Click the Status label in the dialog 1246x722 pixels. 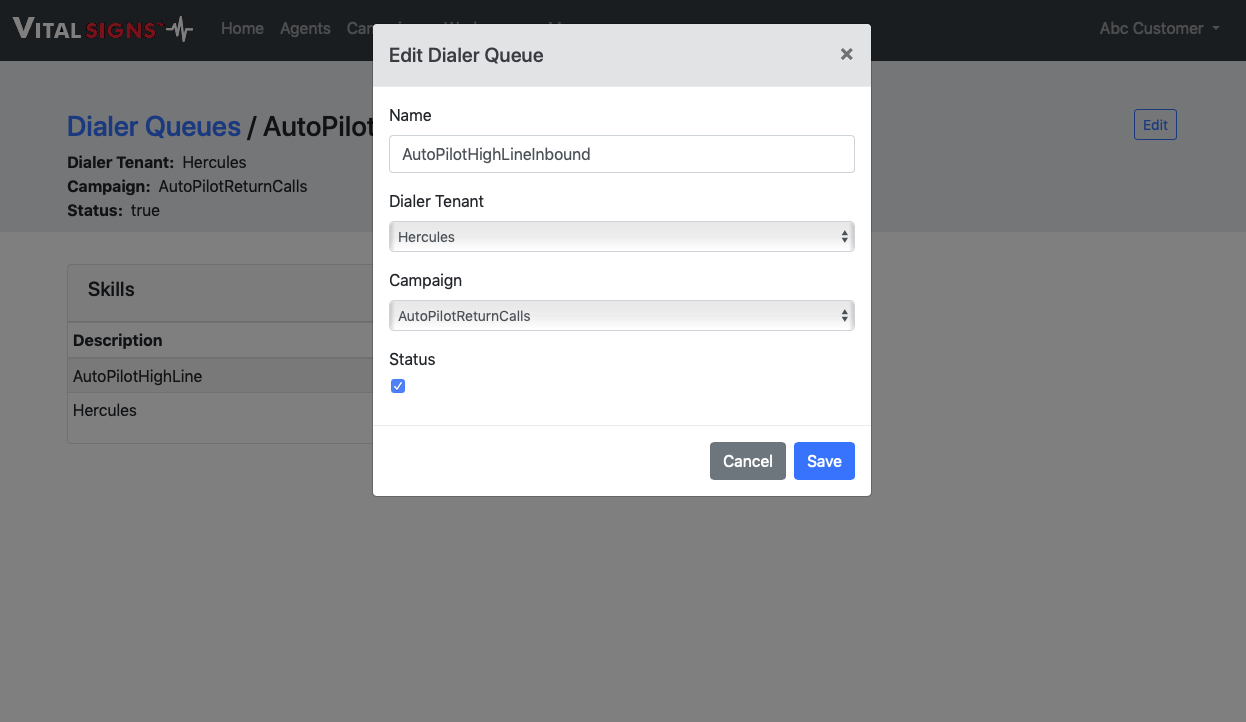point(412,359)
